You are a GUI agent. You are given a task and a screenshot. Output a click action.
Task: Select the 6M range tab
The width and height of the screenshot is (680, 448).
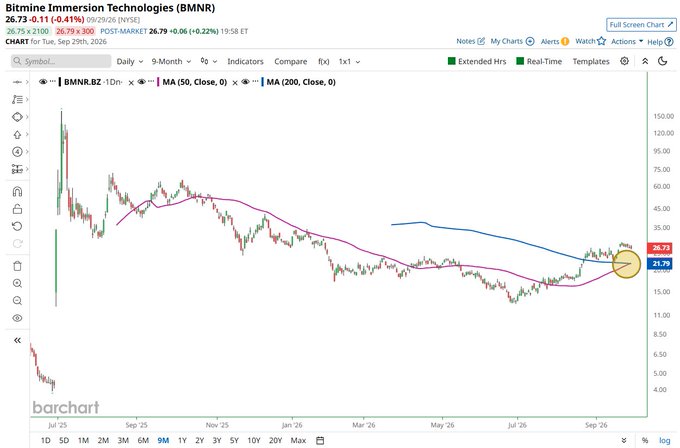[x=143, y=440]
